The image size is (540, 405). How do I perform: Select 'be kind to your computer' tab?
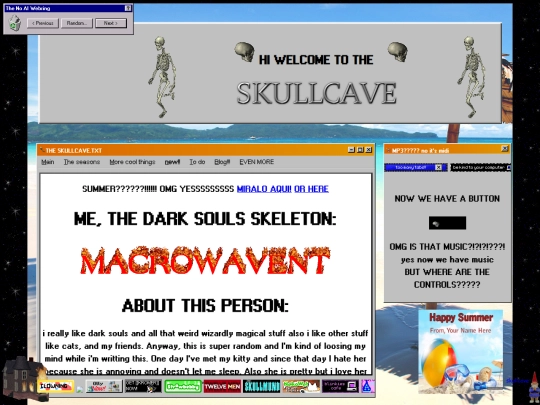479,167
